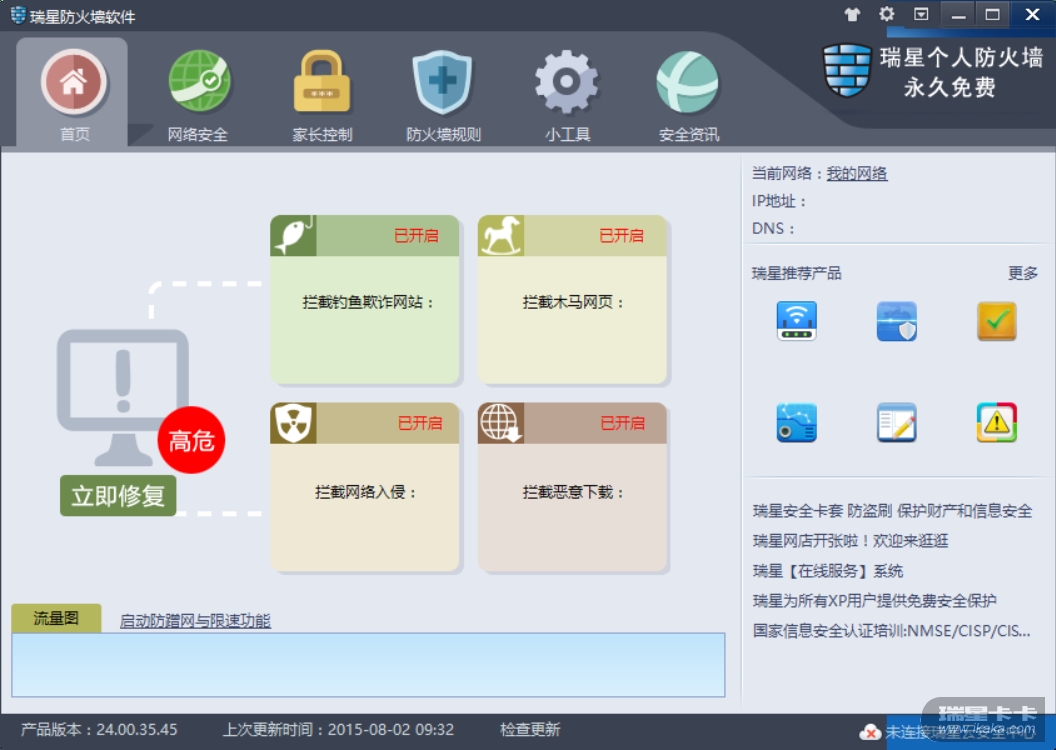Maximize the firewall window
1056x750 pixels.
(993, 14)
